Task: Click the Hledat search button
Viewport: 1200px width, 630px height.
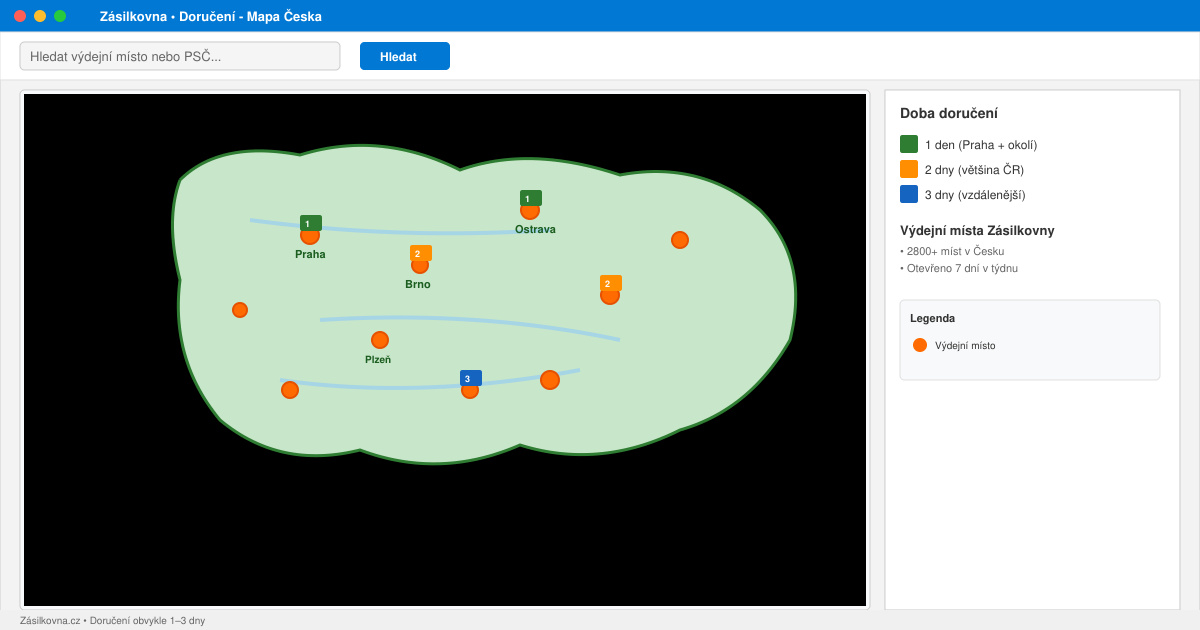Action: coord(405,56)
